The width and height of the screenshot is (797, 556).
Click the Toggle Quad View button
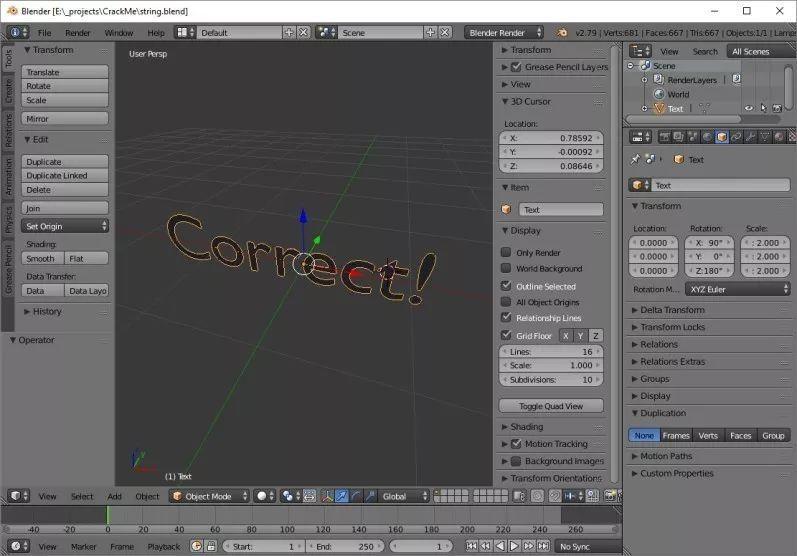[x=553, y=406]
